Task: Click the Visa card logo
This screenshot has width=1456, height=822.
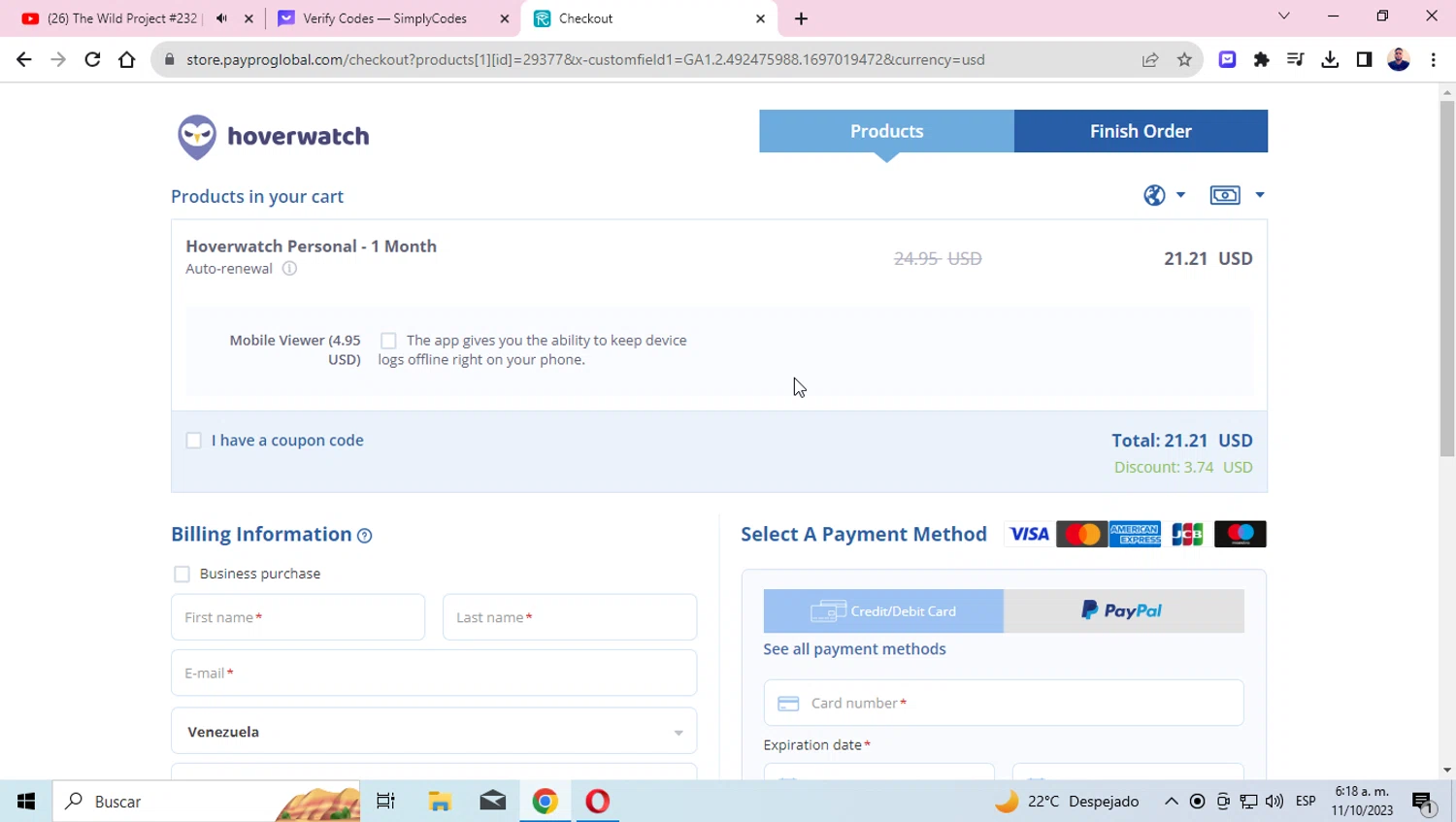Action: [x=1029, y=534]
